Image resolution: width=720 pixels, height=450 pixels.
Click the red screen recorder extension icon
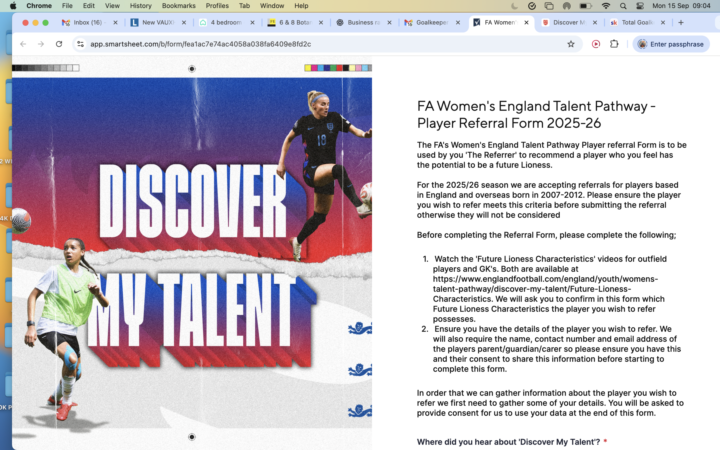[x=596, y=44]
